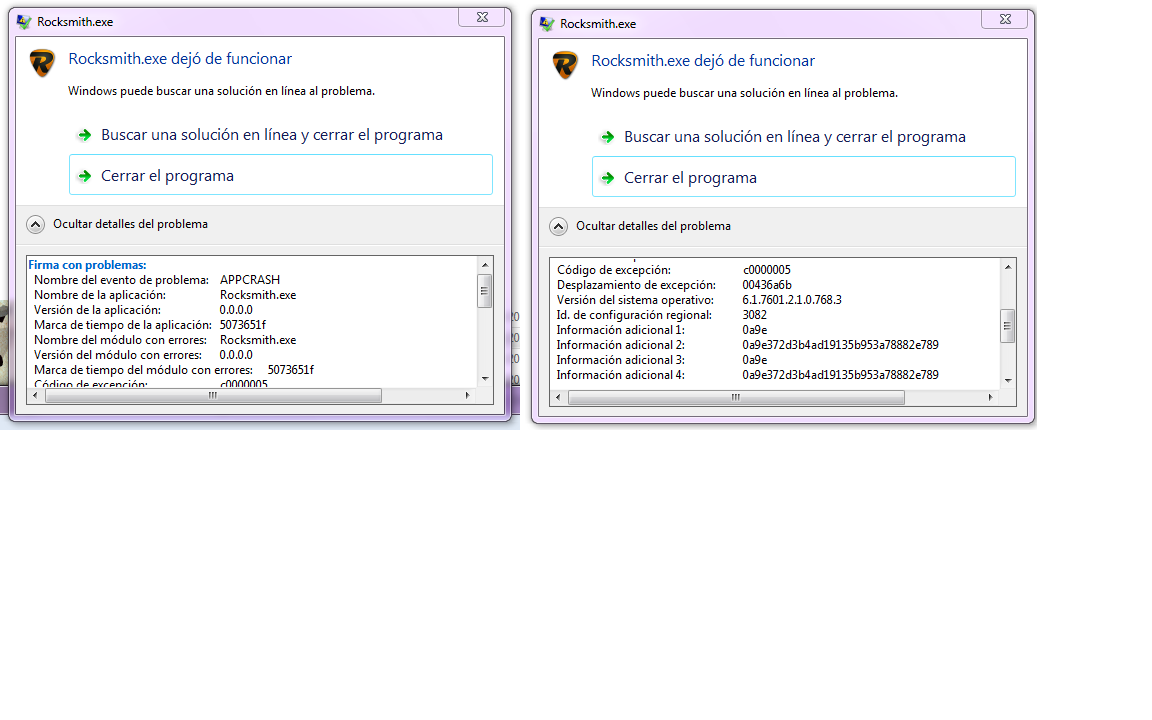
Task: Click the regional id value '3082'
Action: coord(755,315)
